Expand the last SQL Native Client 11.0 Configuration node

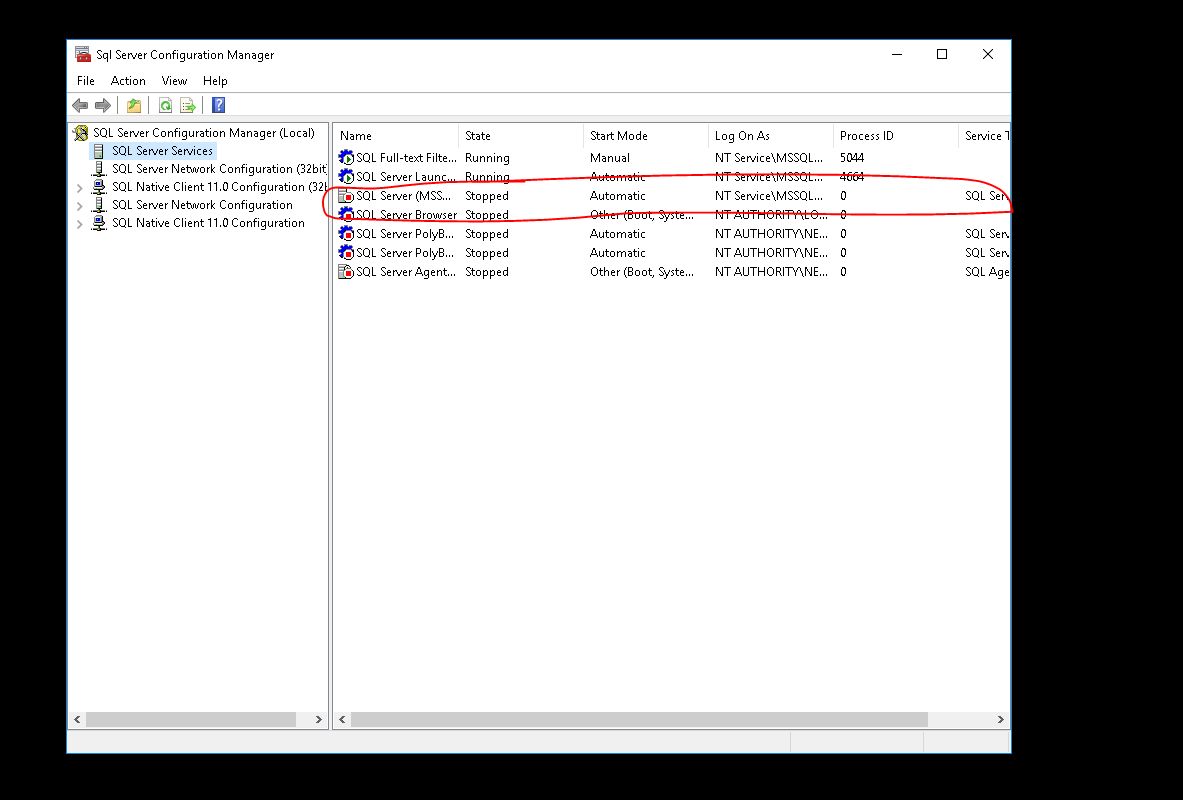tap(80, 223)
